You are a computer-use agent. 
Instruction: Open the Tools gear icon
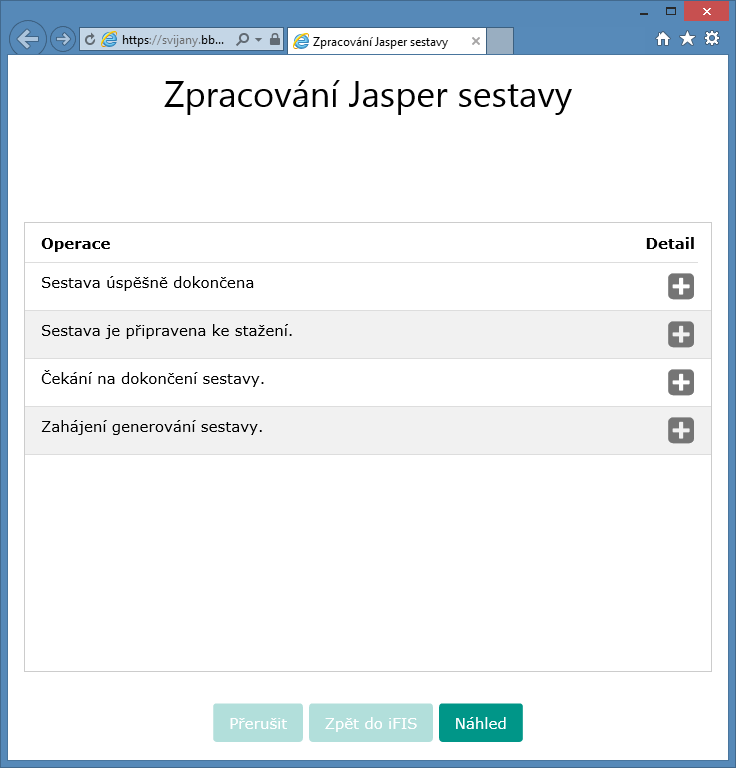click(x=712, y=38)
